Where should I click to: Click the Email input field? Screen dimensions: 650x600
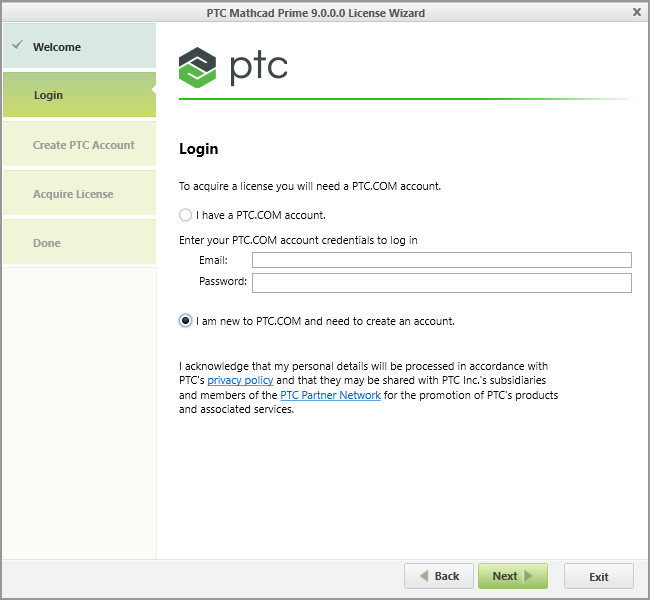tap(441, 260)
